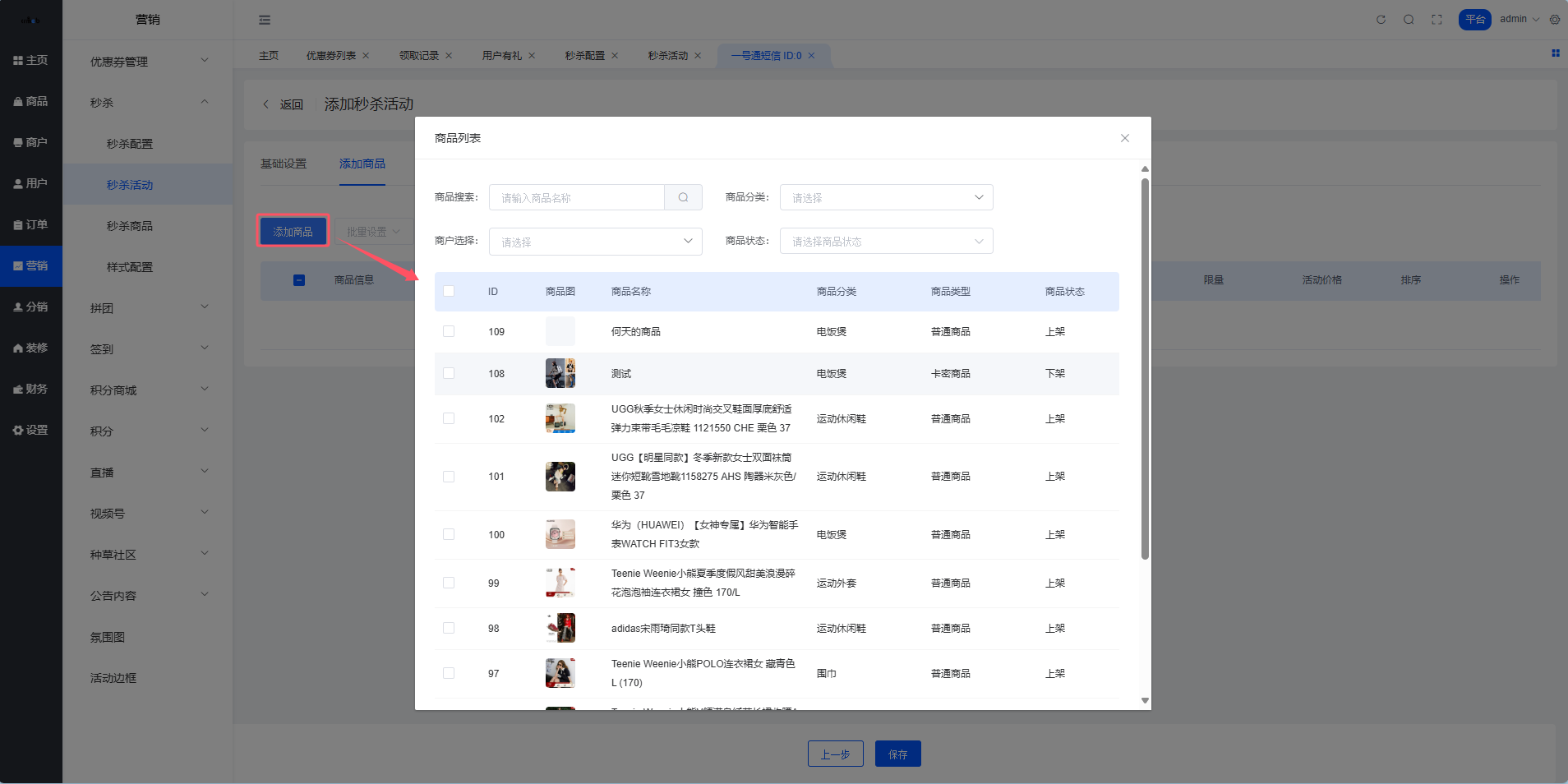1568x784 pixels.
Task: Click inside the 商品搜索 input field
Action: coord(575,197)
